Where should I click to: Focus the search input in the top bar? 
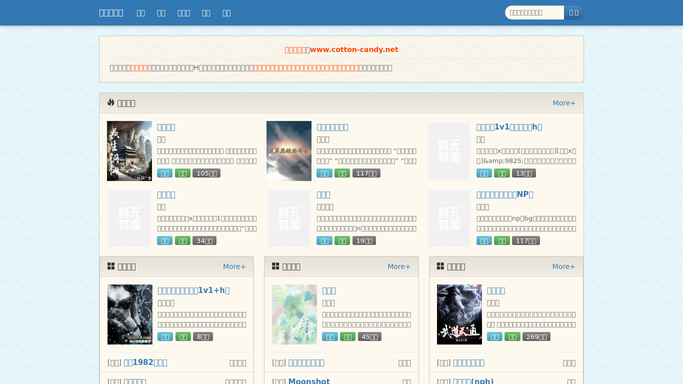point(534,13)
